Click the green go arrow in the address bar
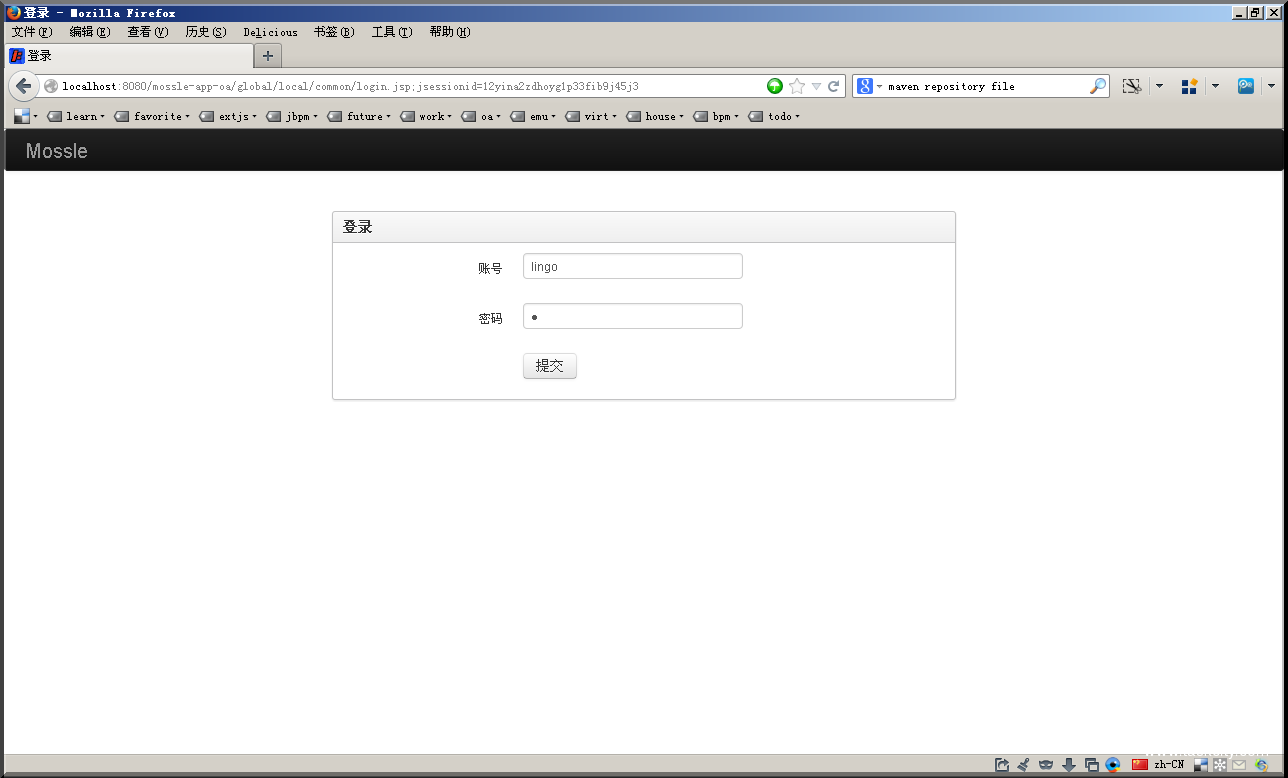The width and height of the screenshot is (1288, 778). click(x=775, y=86)
